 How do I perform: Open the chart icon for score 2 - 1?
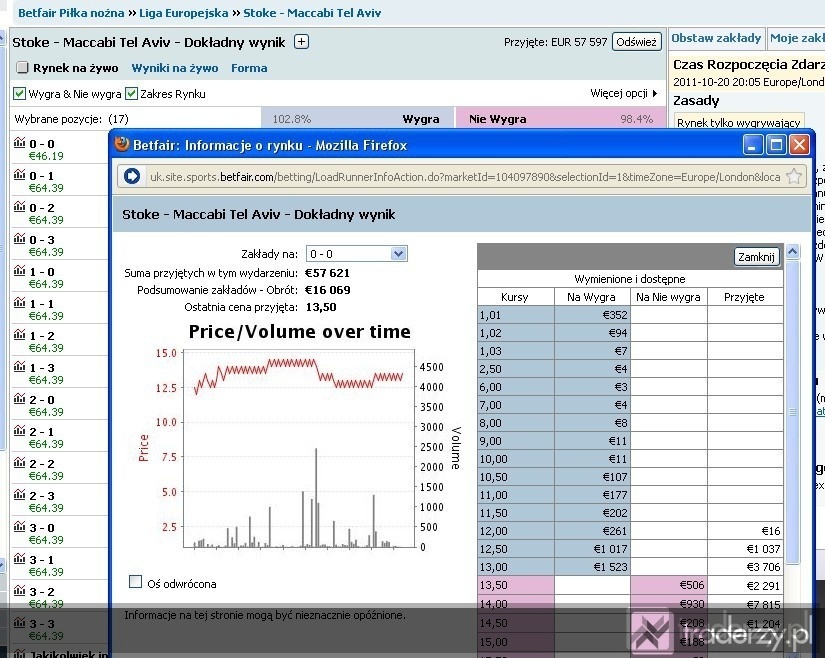pos(19,431)
